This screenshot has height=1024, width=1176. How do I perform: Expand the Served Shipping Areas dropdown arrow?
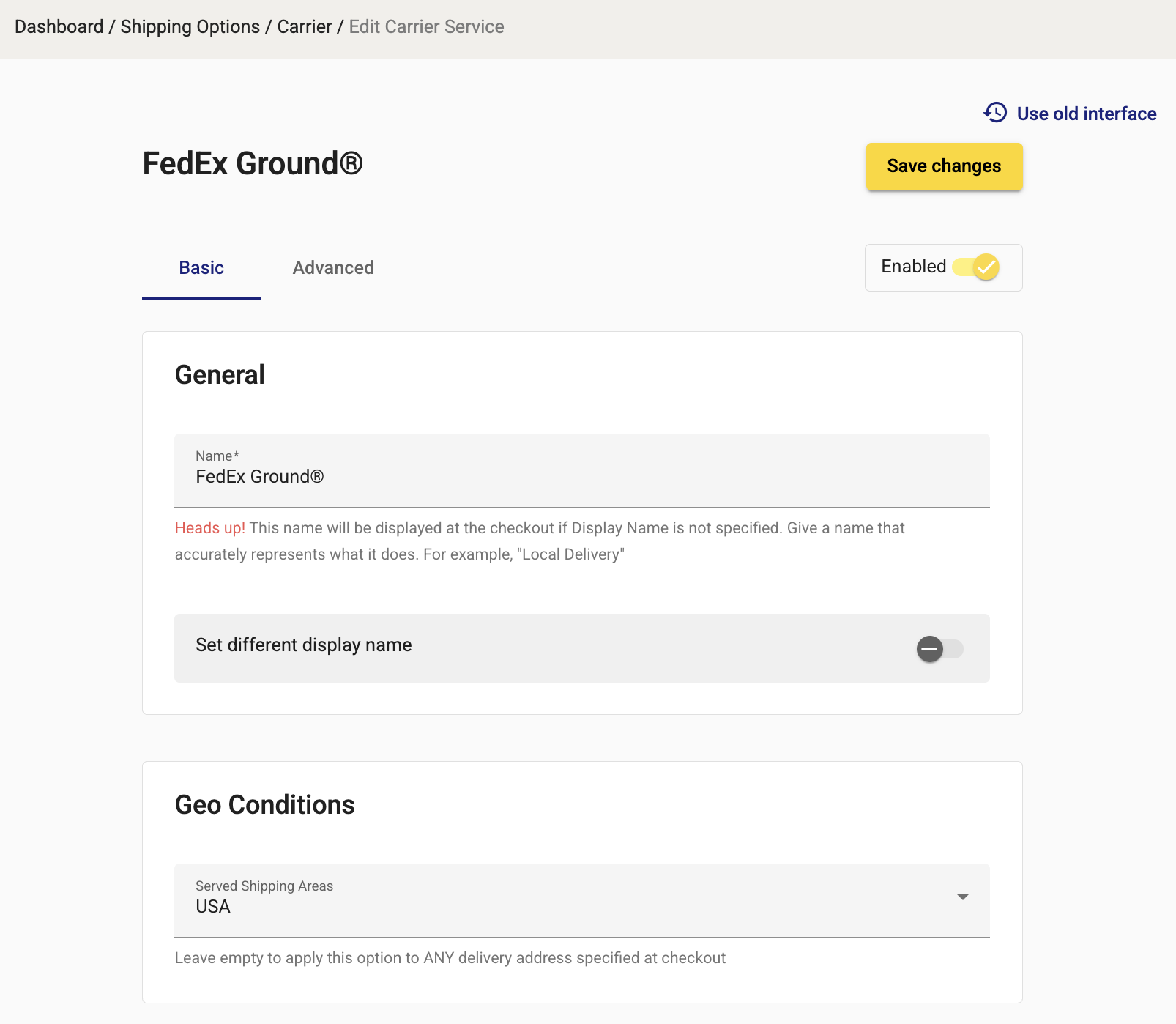(x=963, y=897)
